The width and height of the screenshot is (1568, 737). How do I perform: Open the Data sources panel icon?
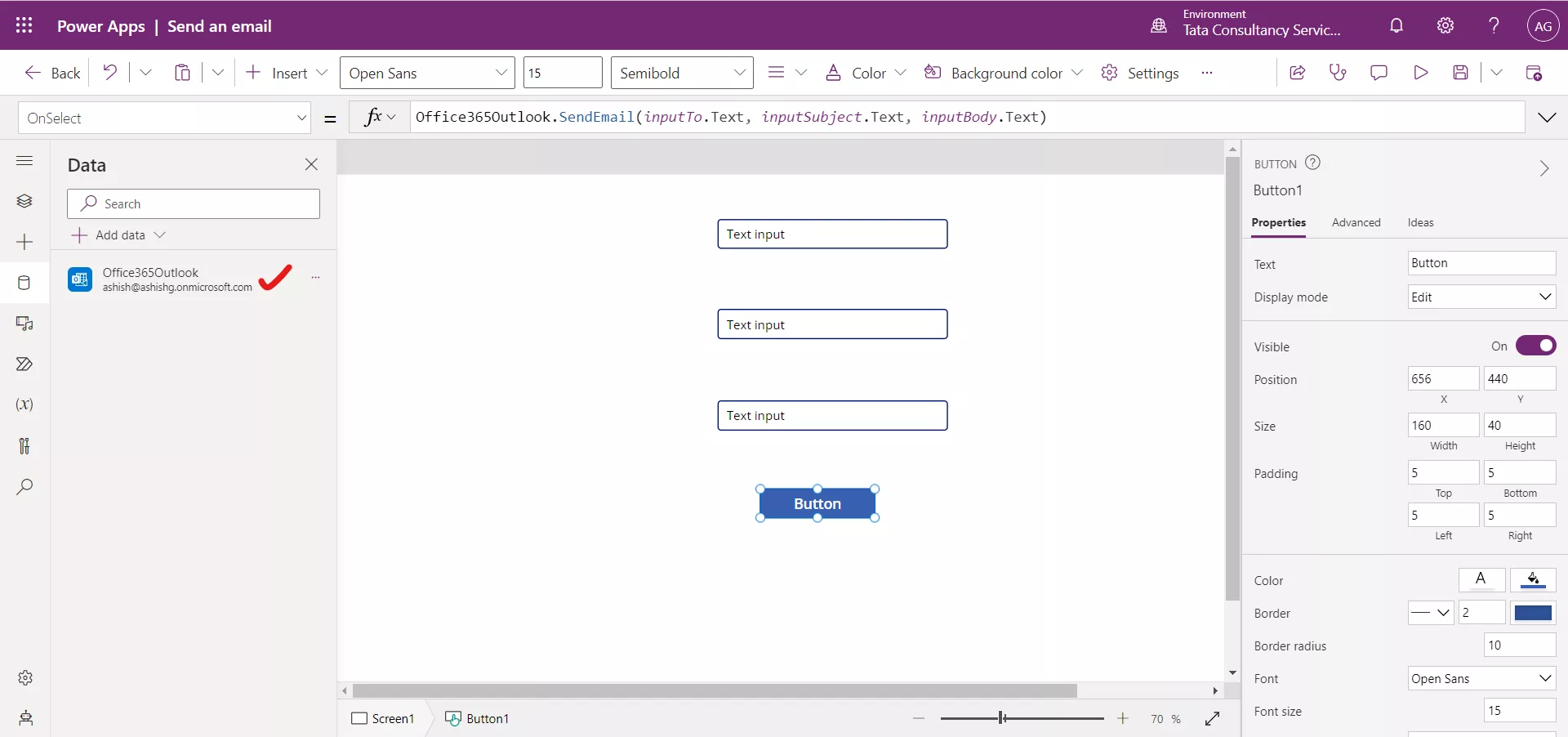point(24,283)
